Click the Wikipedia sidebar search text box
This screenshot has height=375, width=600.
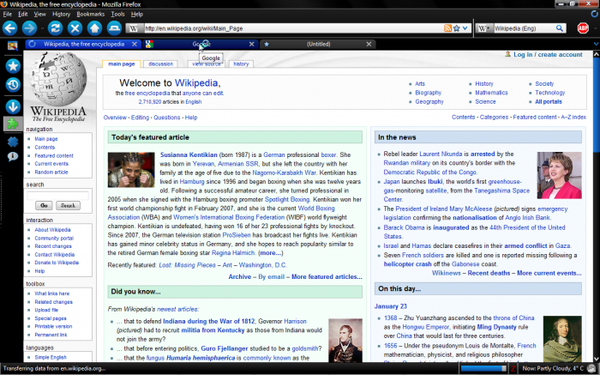point(58,196)
